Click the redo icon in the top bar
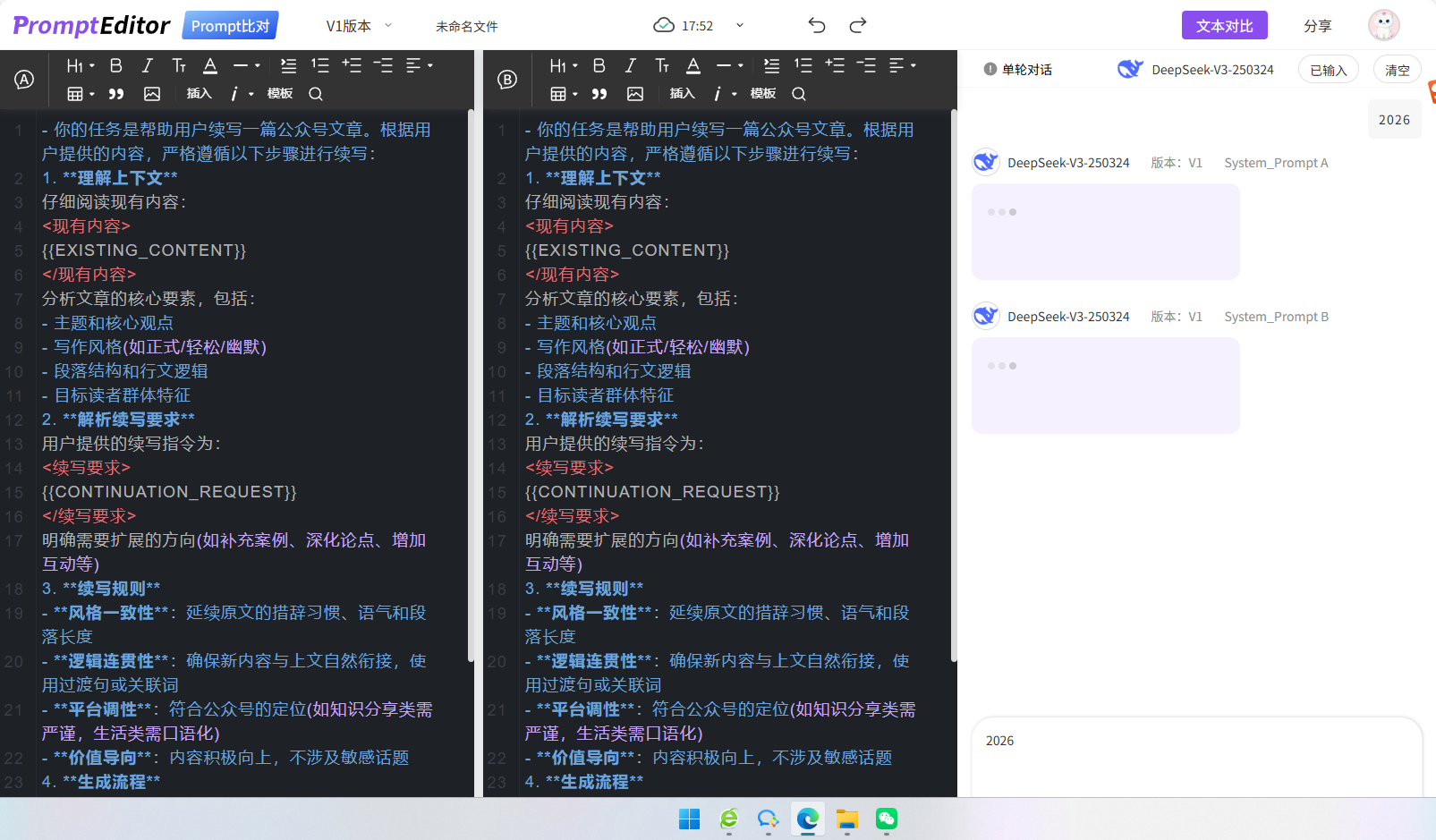Image resolution: width=1436 pixels, height=840 pixels. click(x=857, y=26)
